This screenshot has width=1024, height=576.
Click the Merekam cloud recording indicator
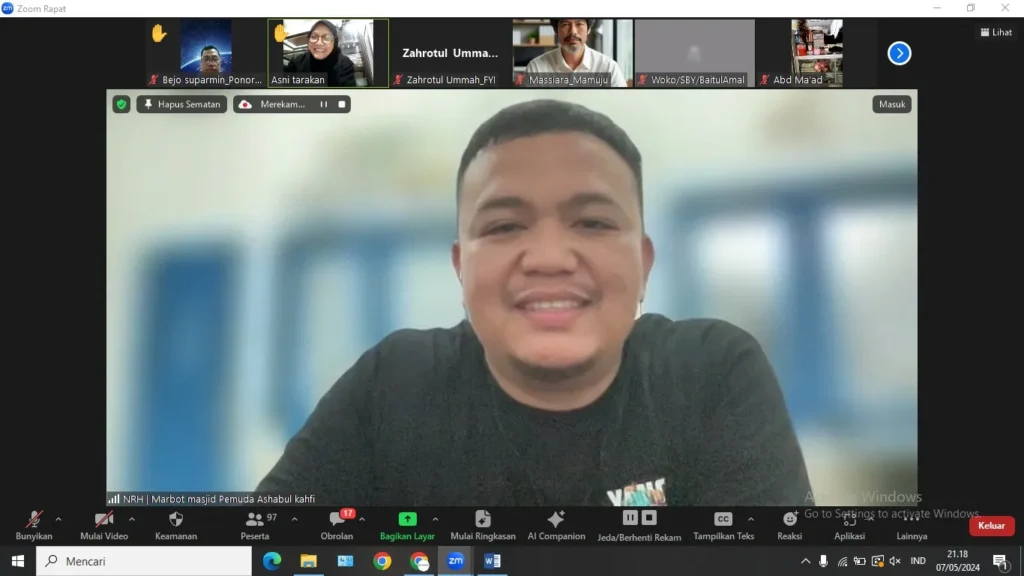273,104
